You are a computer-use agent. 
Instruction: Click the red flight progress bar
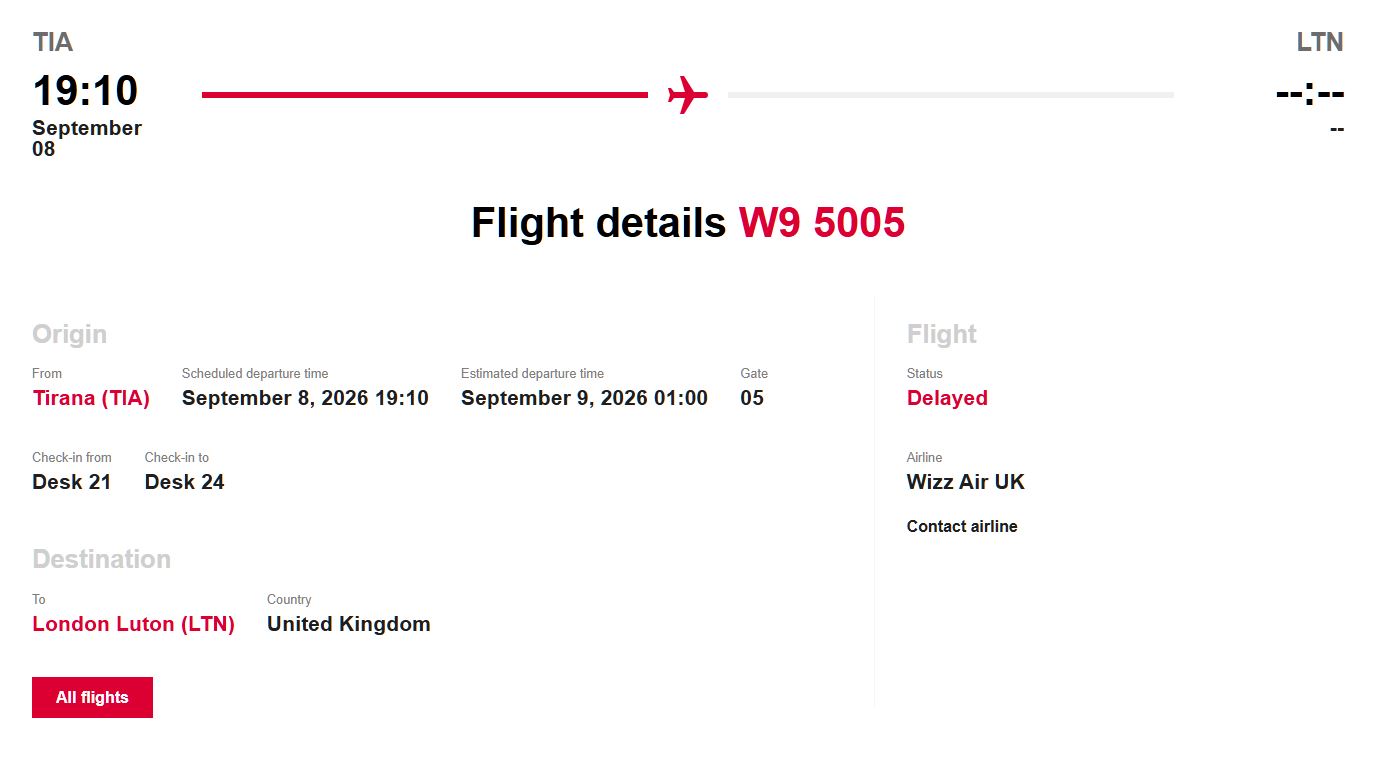point(425,95)
